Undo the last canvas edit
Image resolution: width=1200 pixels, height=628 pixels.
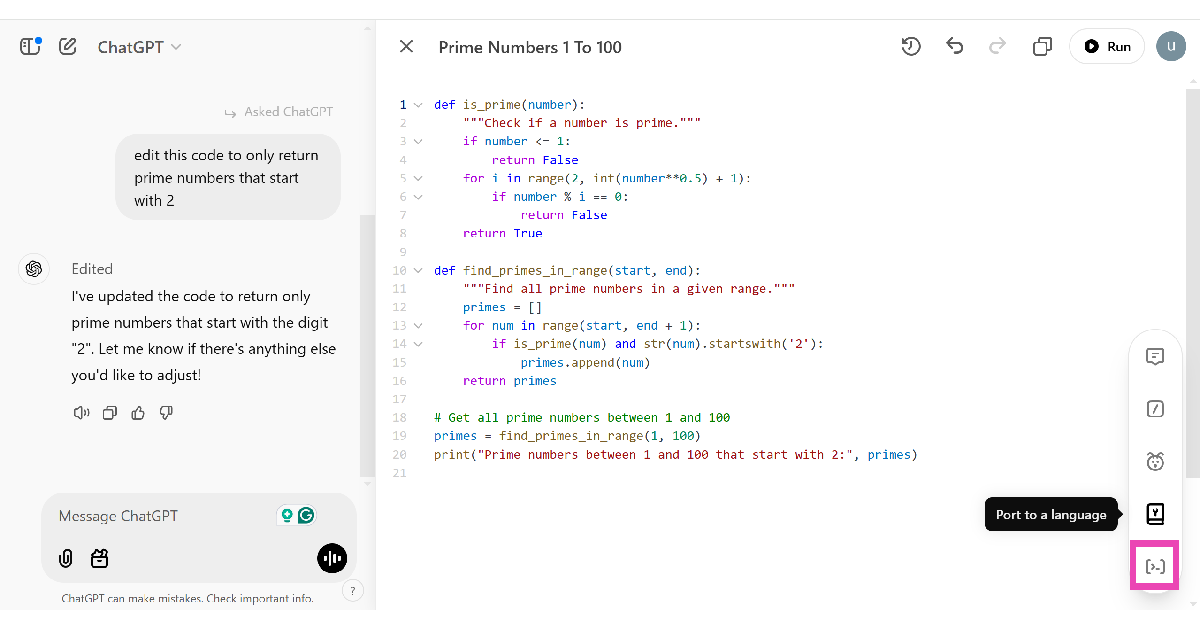click(x=955, y=46)
